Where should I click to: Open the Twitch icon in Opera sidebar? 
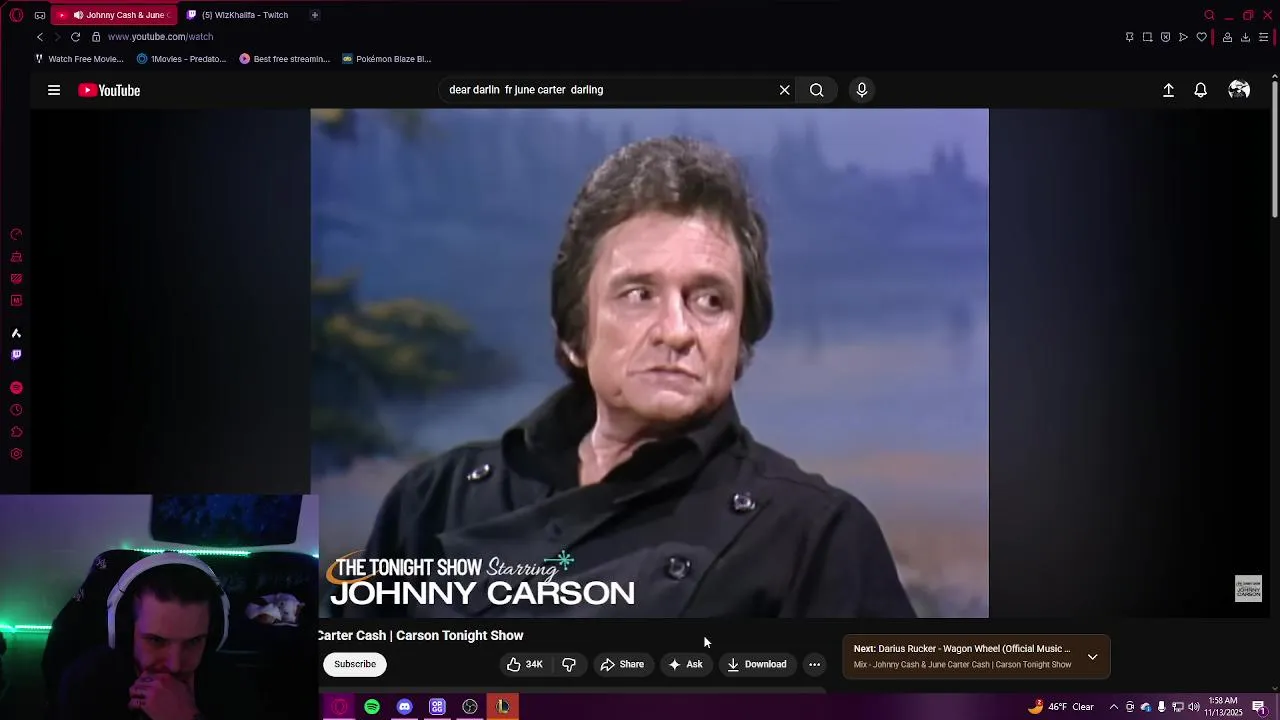(16, 355)
